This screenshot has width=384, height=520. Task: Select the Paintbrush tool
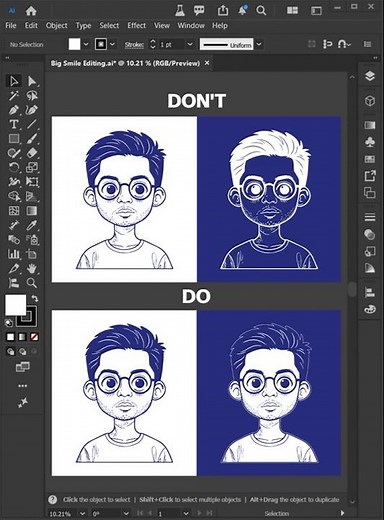click(32, 139)
